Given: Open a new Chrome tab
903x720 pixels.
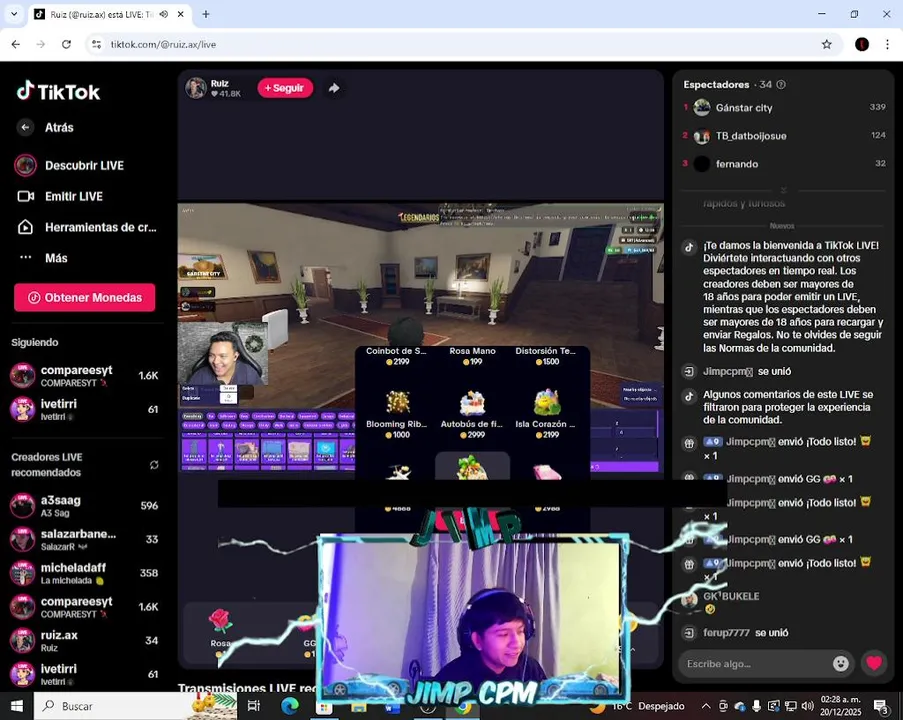Looking at the screenshot, I should coord(206,14).
